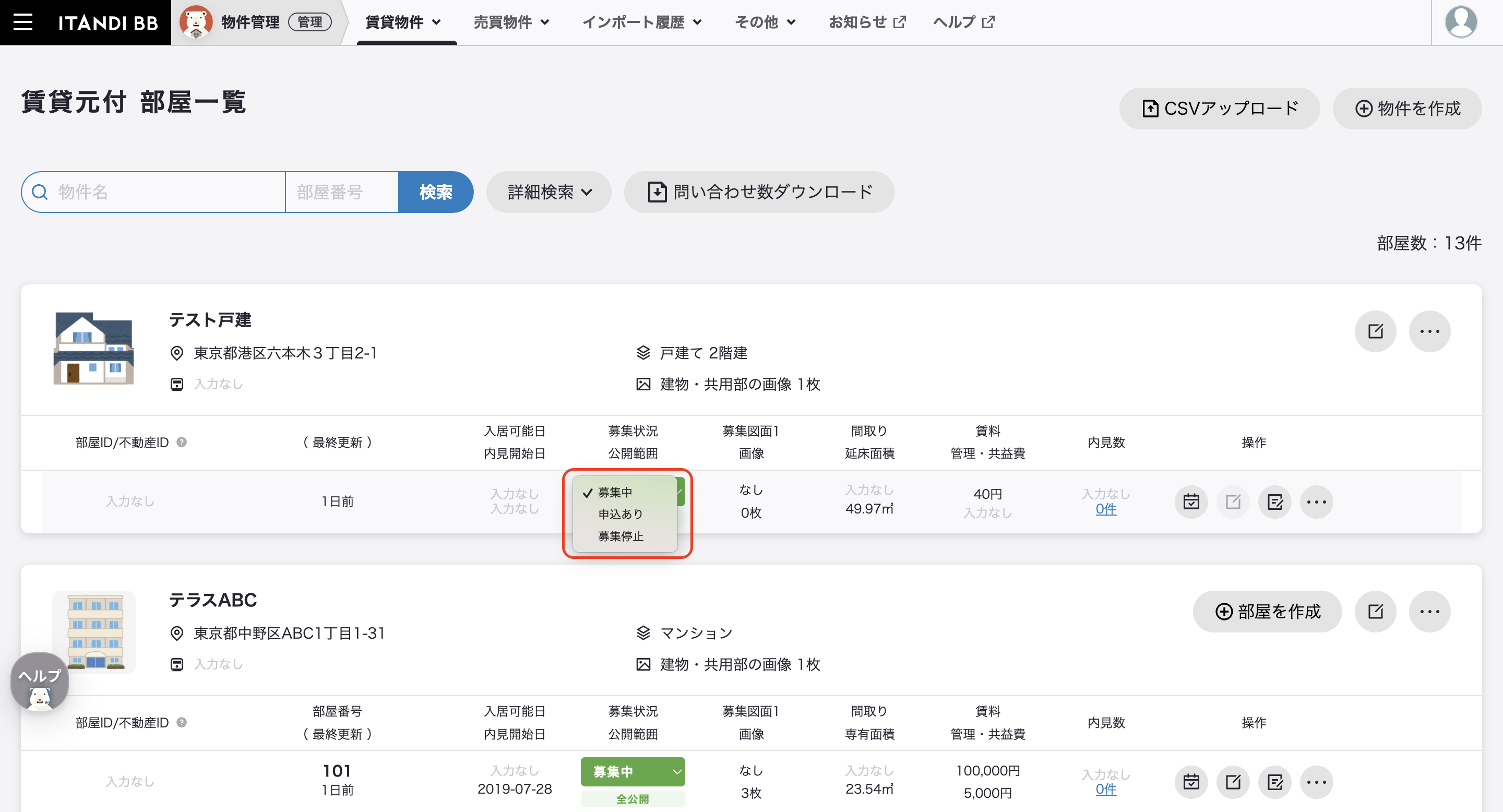Click the ITANDI BB logo
The height and width of the screenshot is (812, 1503).
point(108,22)
